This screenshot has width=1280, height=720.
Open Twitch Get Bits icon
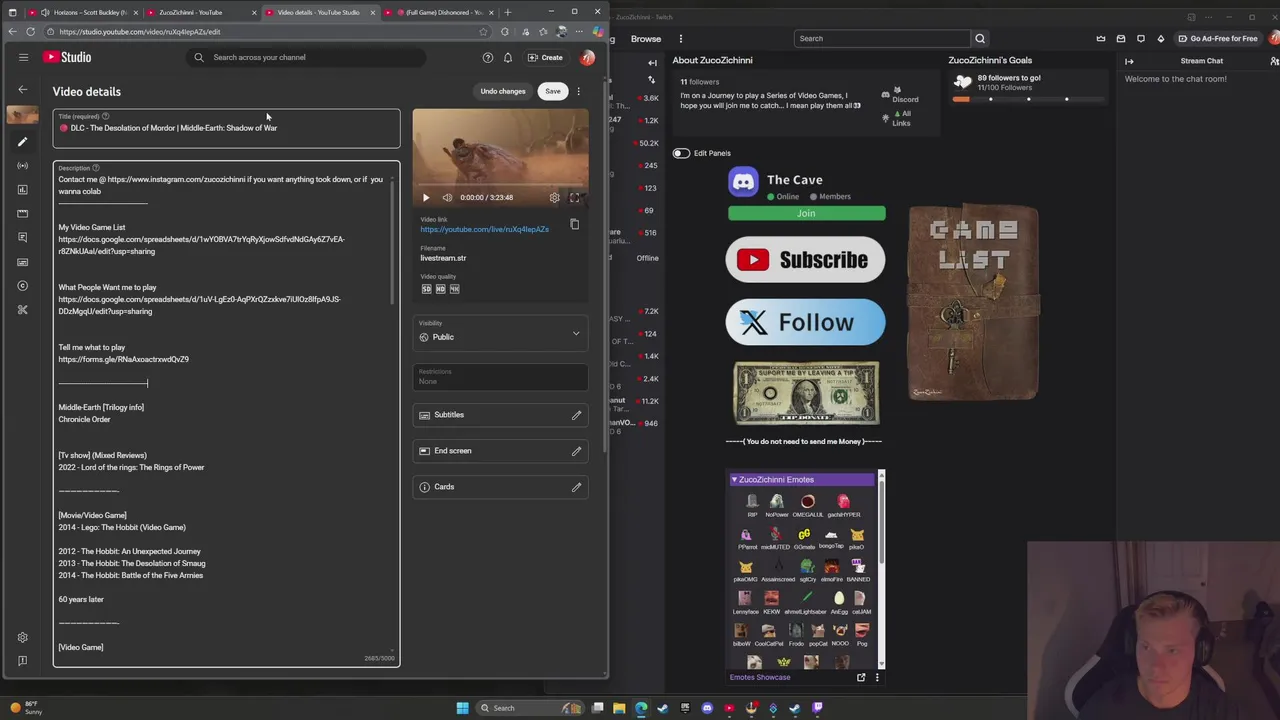tap(1161, 39)
